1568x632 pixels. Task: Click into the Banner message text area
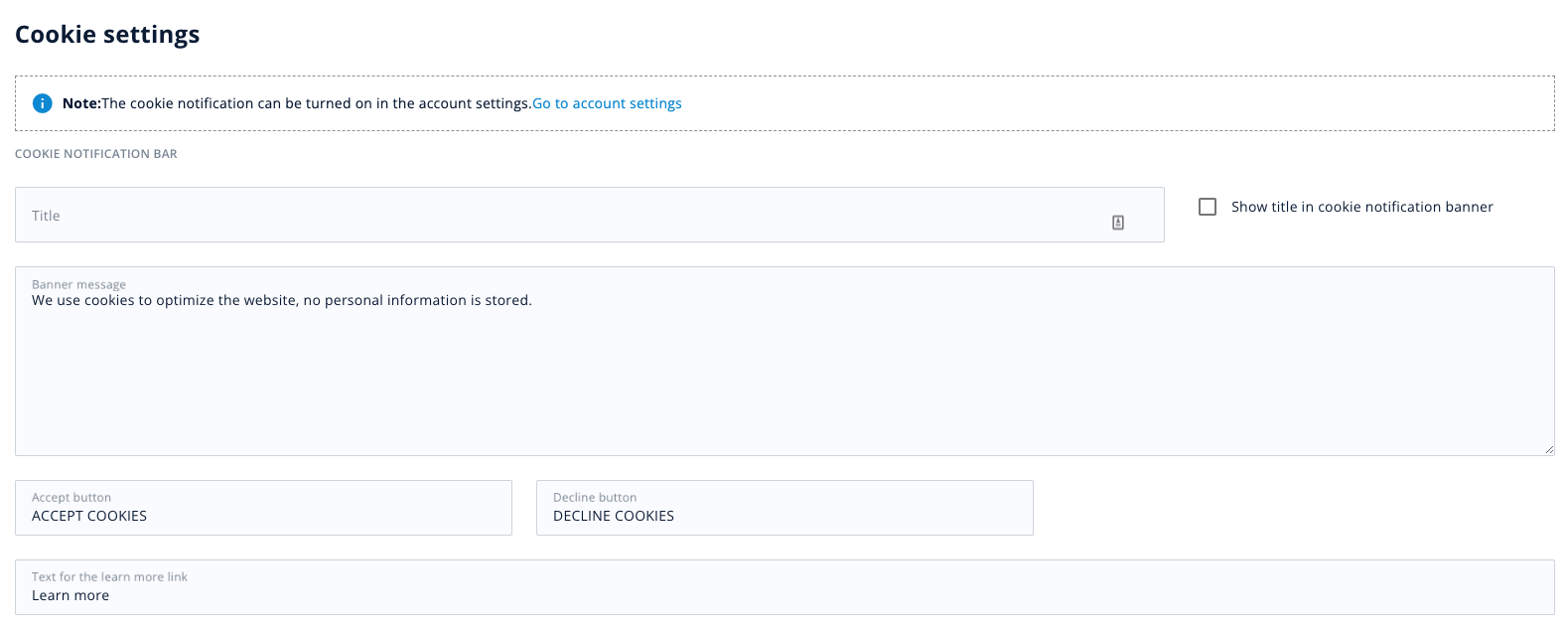coord(784,362)
